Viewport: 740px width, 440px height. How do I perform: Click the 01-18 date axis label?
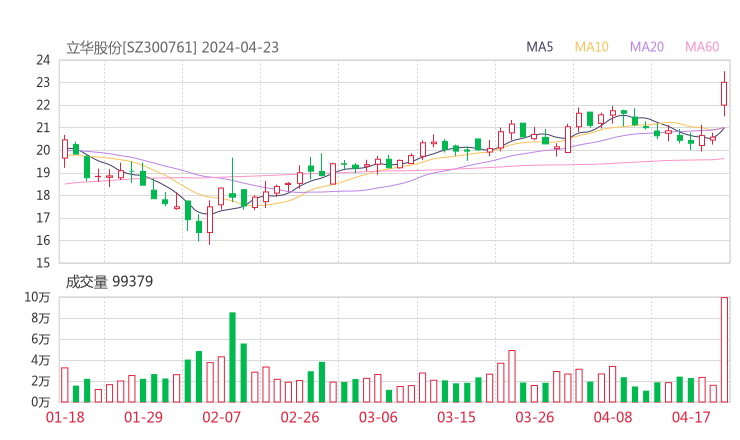point(65,417)
